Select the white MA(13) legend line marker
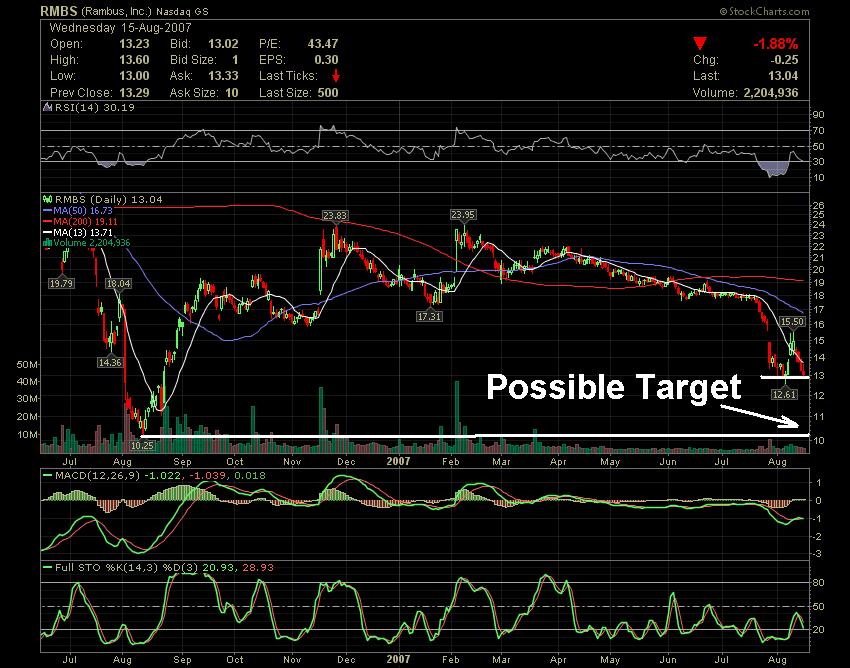 click(x=48, y=233)
